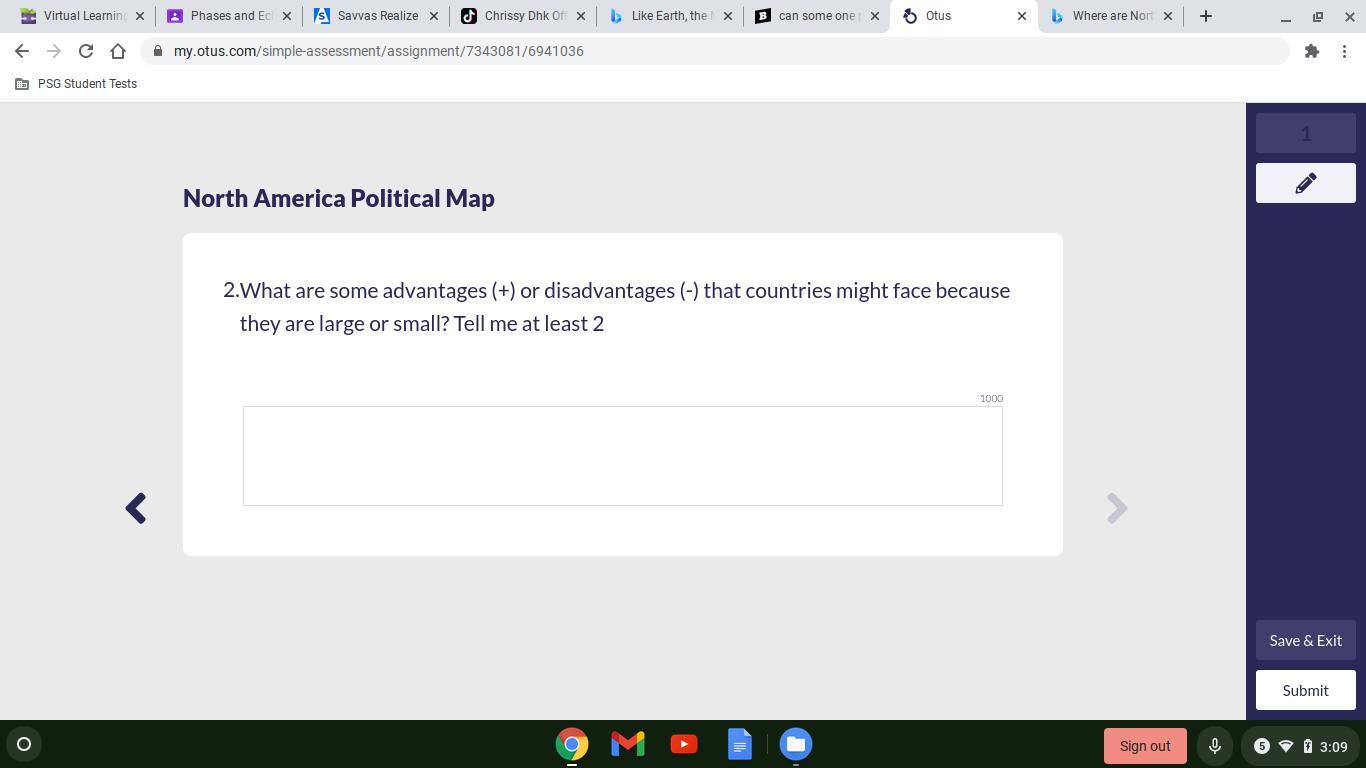1366x768 pixels.
Task: Open the extensions puzzle icon
Action: point(1312,51)
